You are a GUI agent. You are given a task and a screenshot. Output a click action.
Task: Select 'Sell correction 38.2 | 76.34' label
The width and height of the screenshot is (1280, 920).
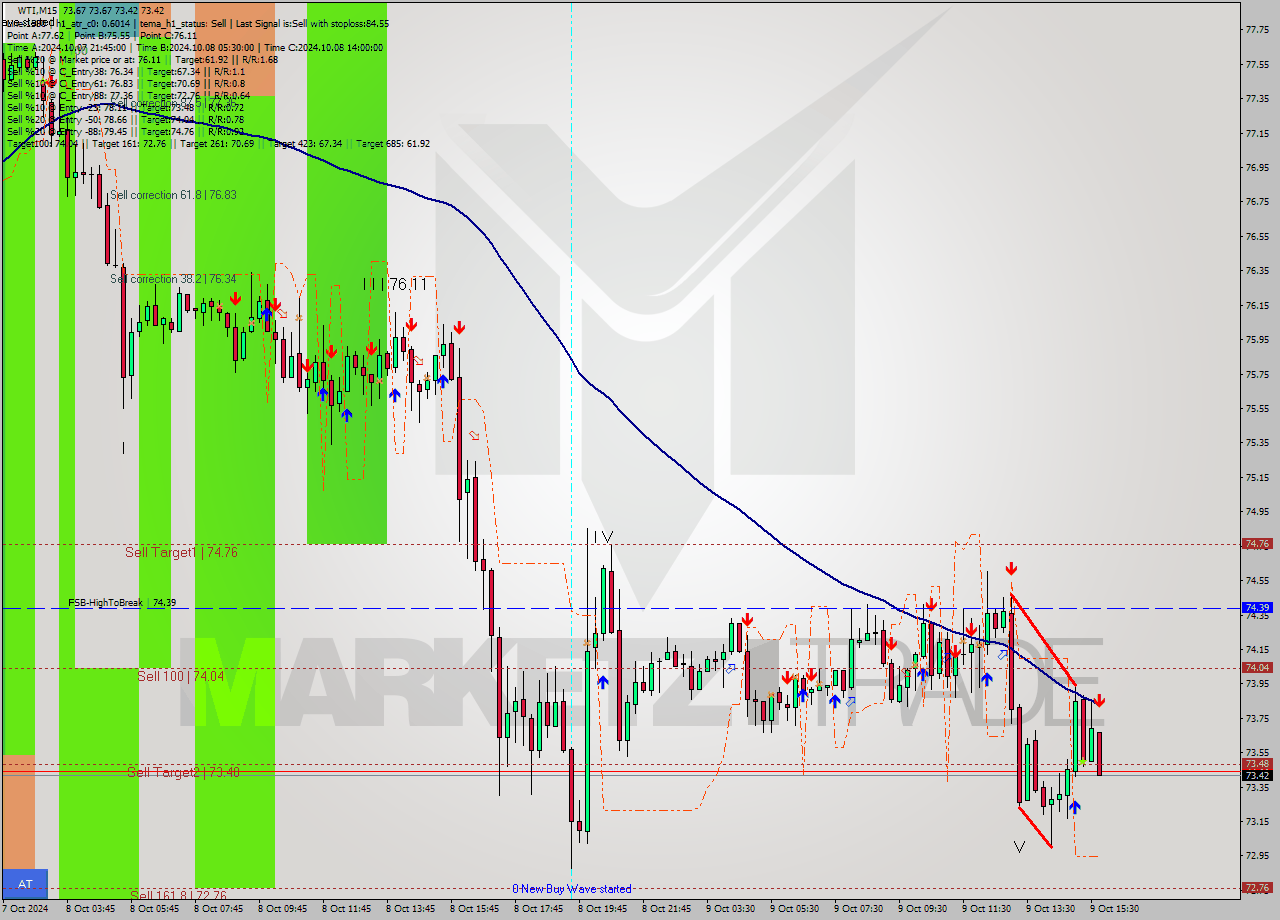pos(173,279)
